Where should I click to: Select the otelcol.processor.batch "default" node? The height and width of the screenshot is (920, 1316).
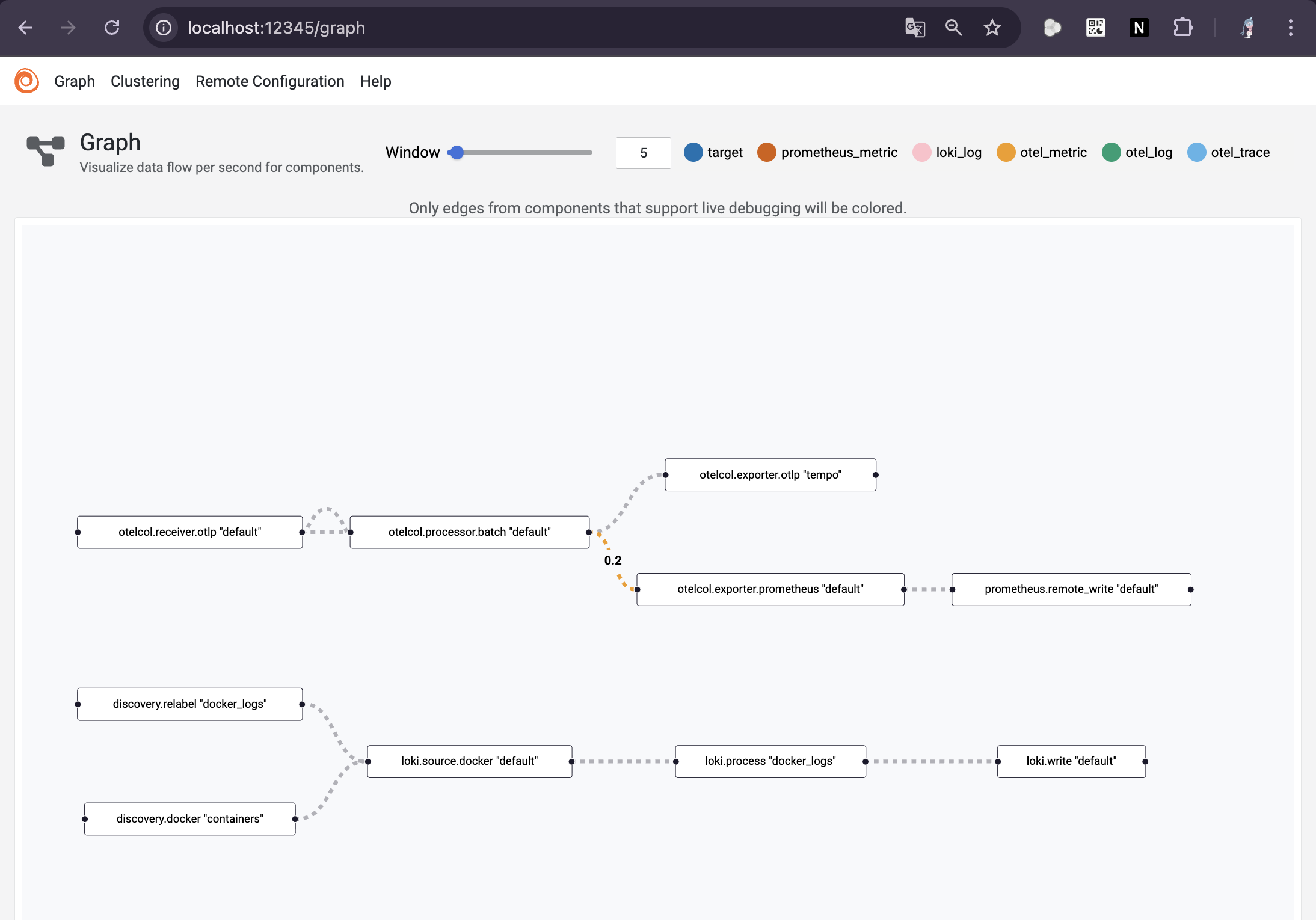[469, 532]
